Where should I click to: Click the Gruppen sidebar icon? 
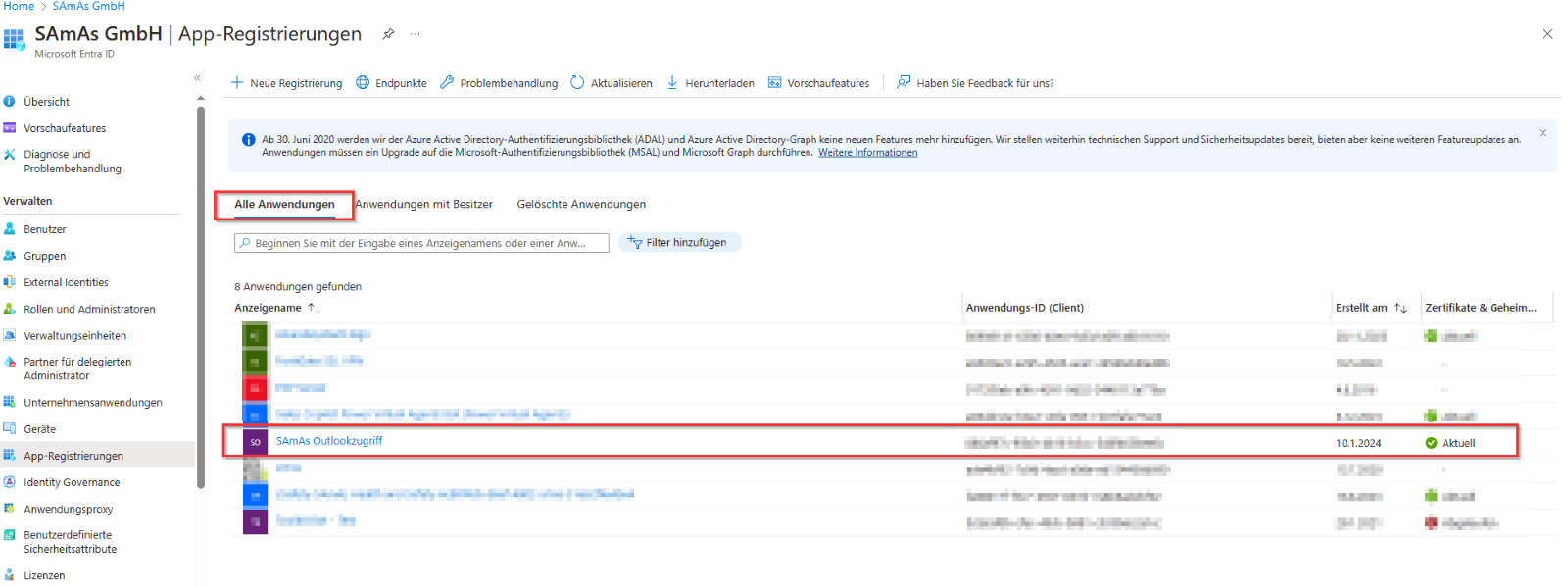point(10,255)
